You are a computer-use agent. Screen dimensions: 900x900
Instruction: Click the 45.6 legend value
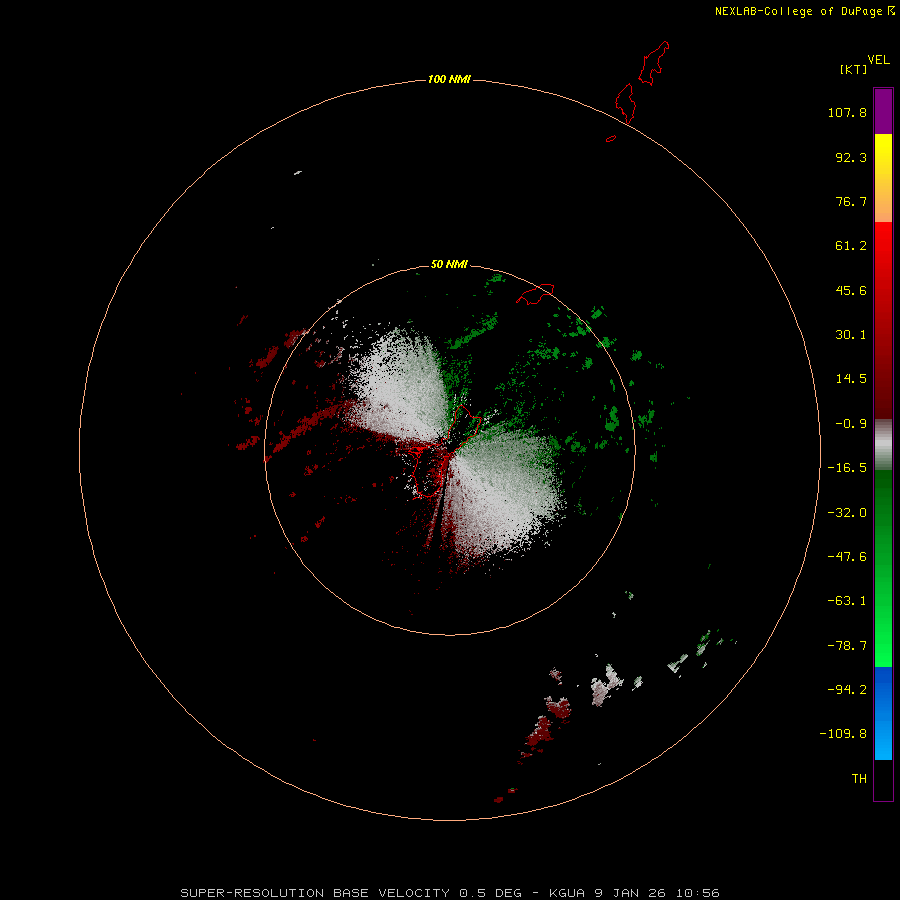coord(851,290)
